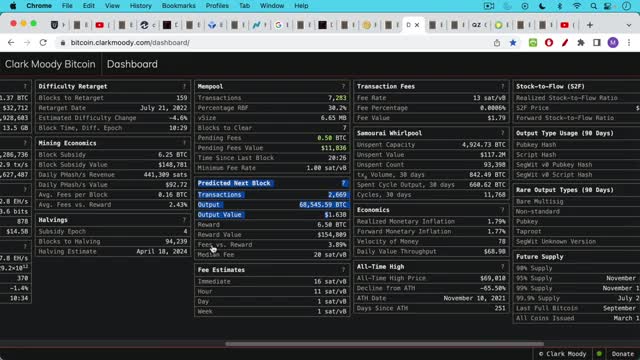Click the Dashboard header link

click(x=132, y=64)
